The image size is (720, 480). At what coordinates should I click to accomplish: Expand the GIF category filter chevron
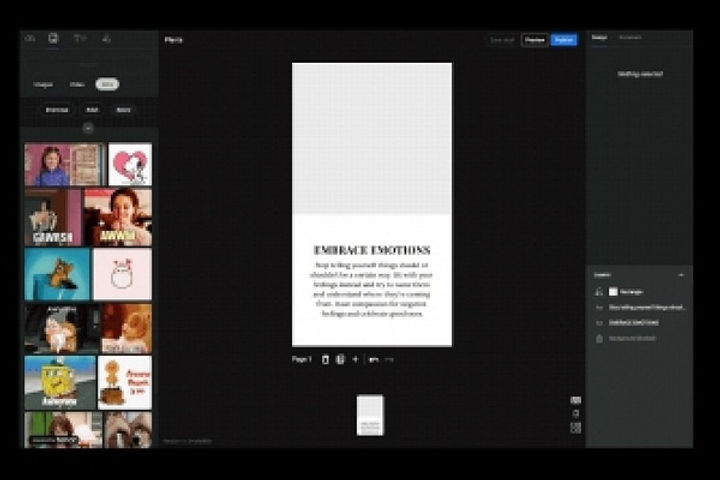click(88, 128)
